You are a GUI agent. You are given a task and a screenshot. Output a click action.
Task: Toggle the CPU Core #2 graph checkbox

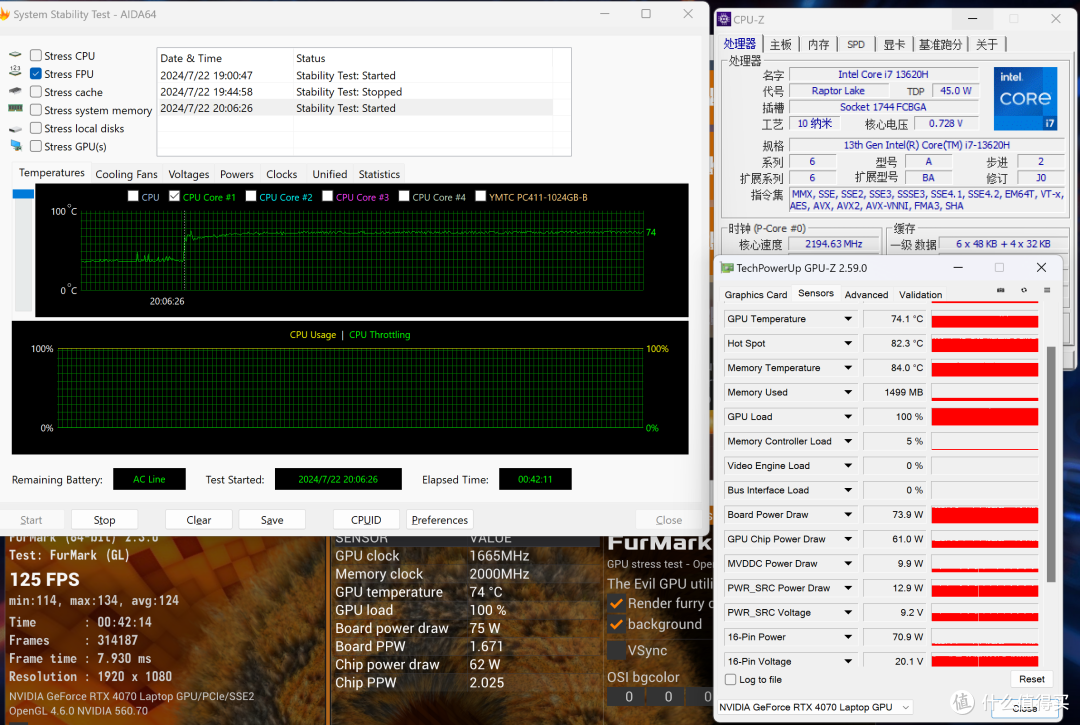click(x=251, y=197)
